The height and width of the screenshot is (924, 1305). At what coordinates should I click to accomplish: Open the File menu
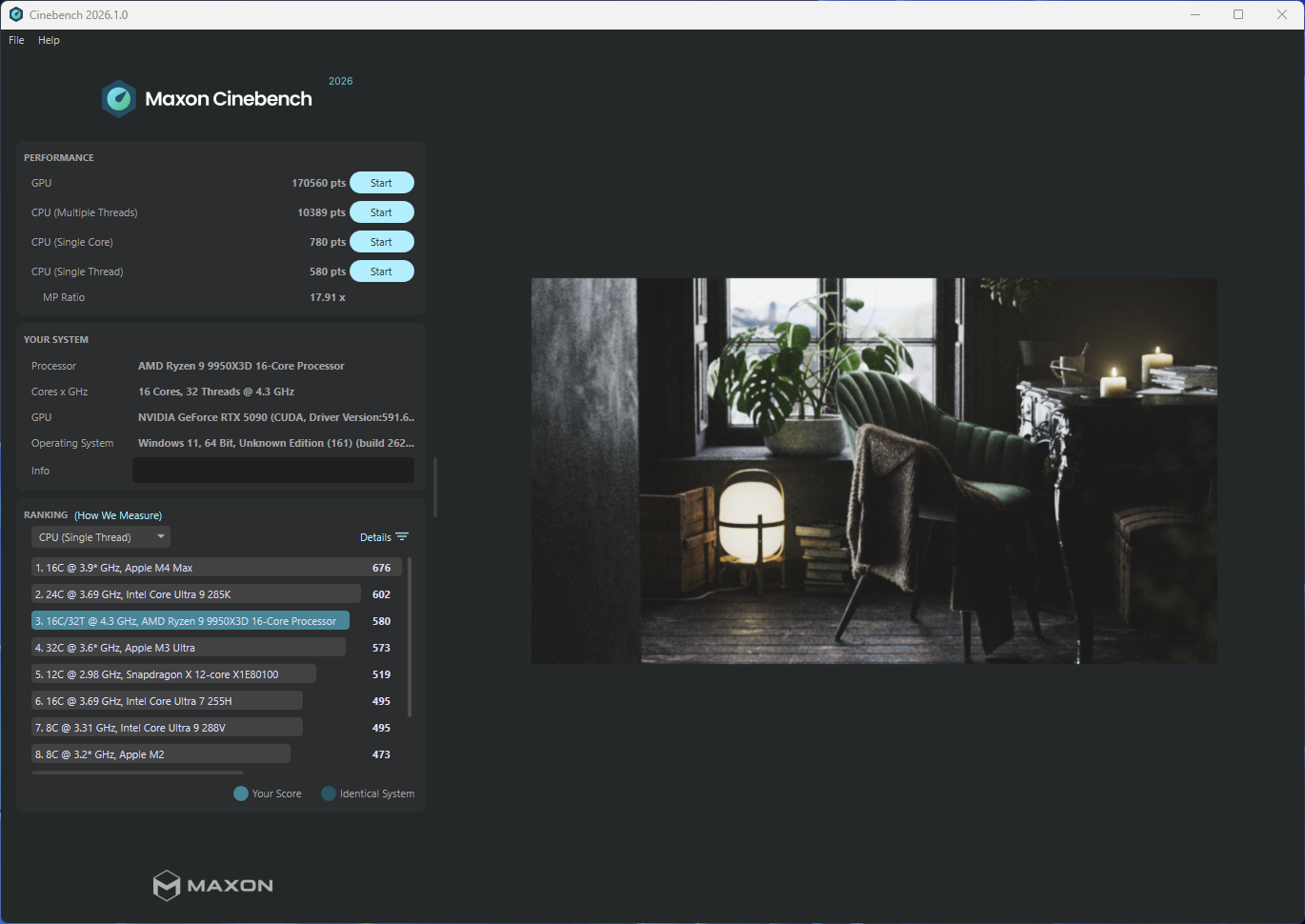coord(16,40)
